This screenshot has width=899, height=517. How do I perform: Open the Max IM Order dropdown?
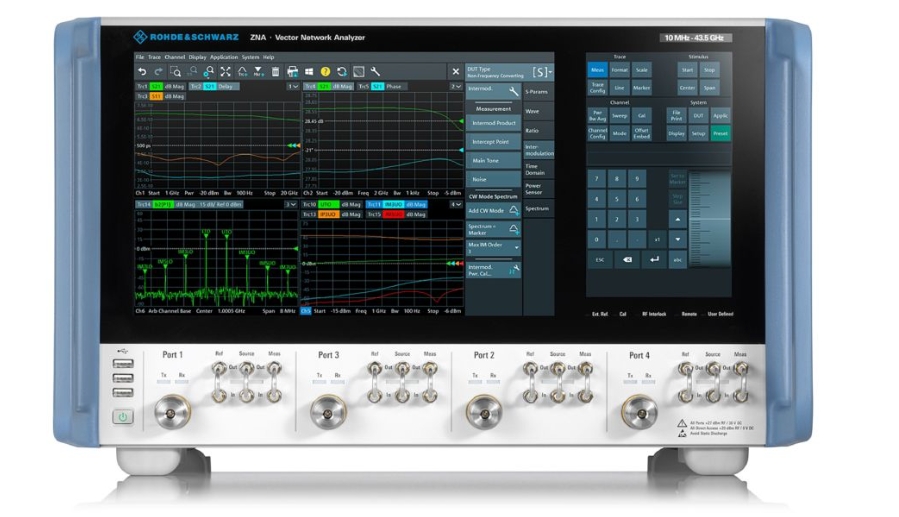click(494, 246)
